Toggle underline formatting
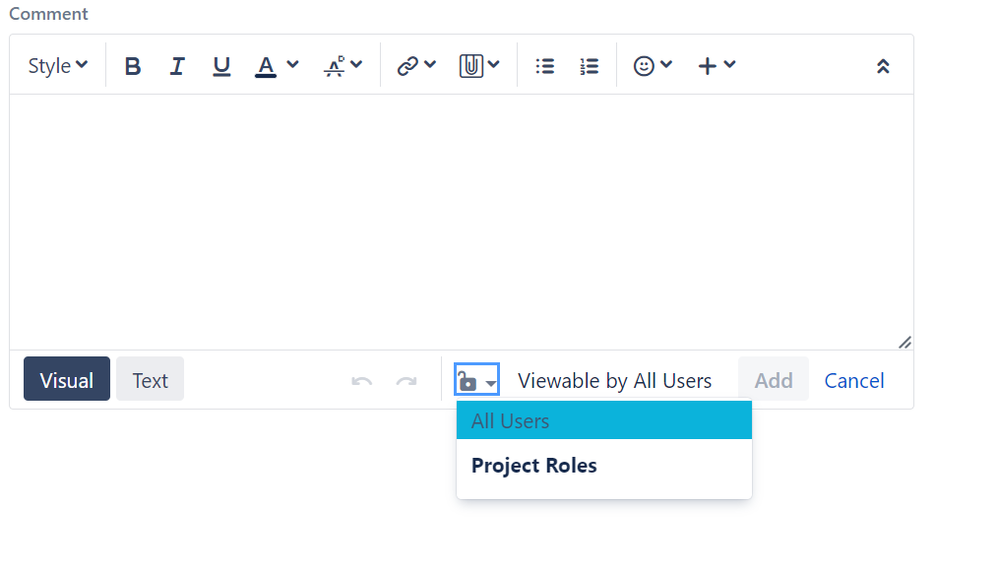 coord(222,65)
